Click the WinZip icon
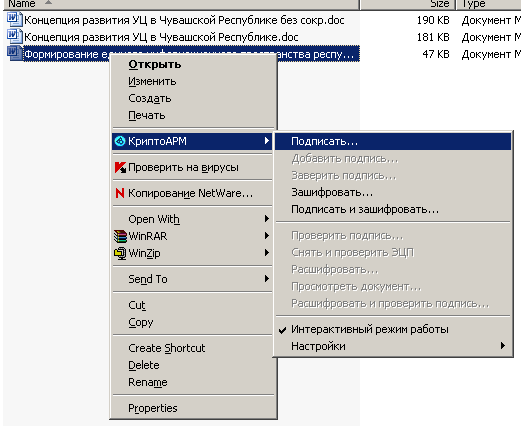 point(120,253)
